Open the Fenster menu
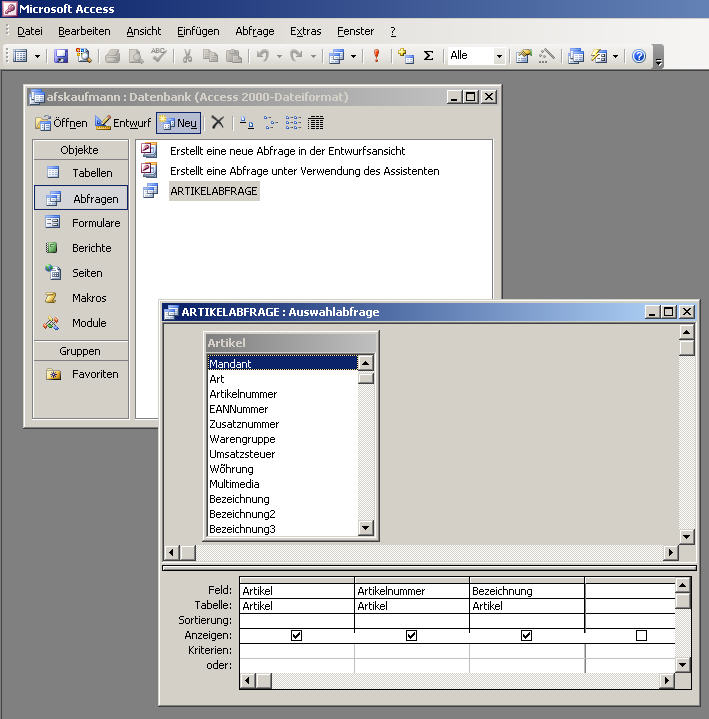 point(355,31)
